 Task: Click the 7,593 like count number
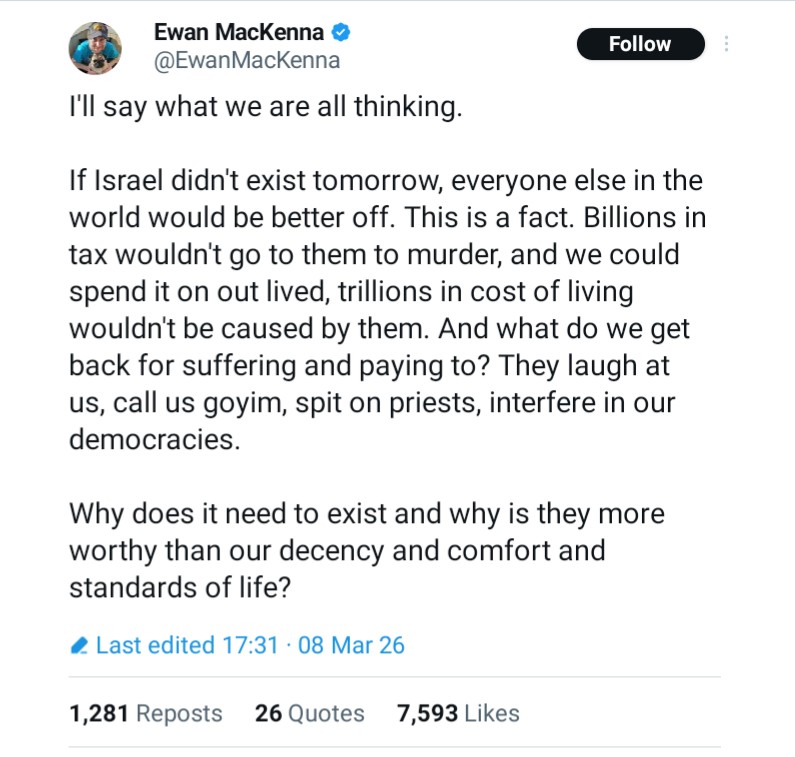(427, 713)
